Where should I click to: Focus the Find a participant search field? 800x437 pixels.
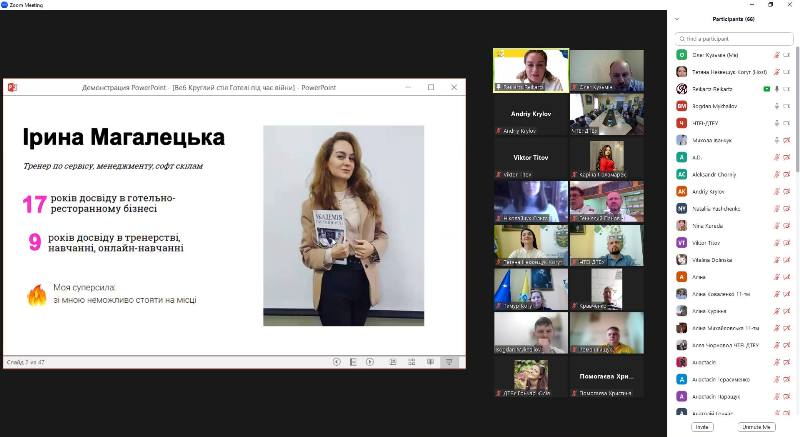tap(734, 39)
